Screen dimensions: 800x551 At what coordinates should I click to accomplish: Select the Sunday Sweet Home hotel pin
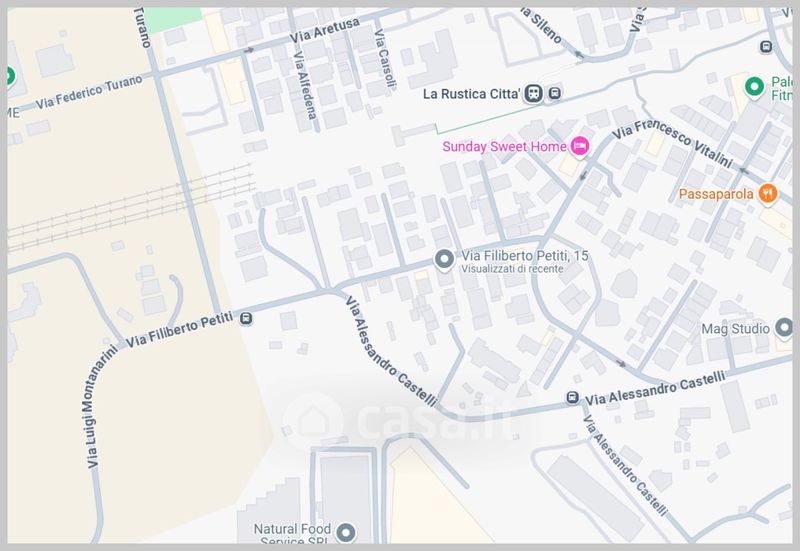coord(580,147)
